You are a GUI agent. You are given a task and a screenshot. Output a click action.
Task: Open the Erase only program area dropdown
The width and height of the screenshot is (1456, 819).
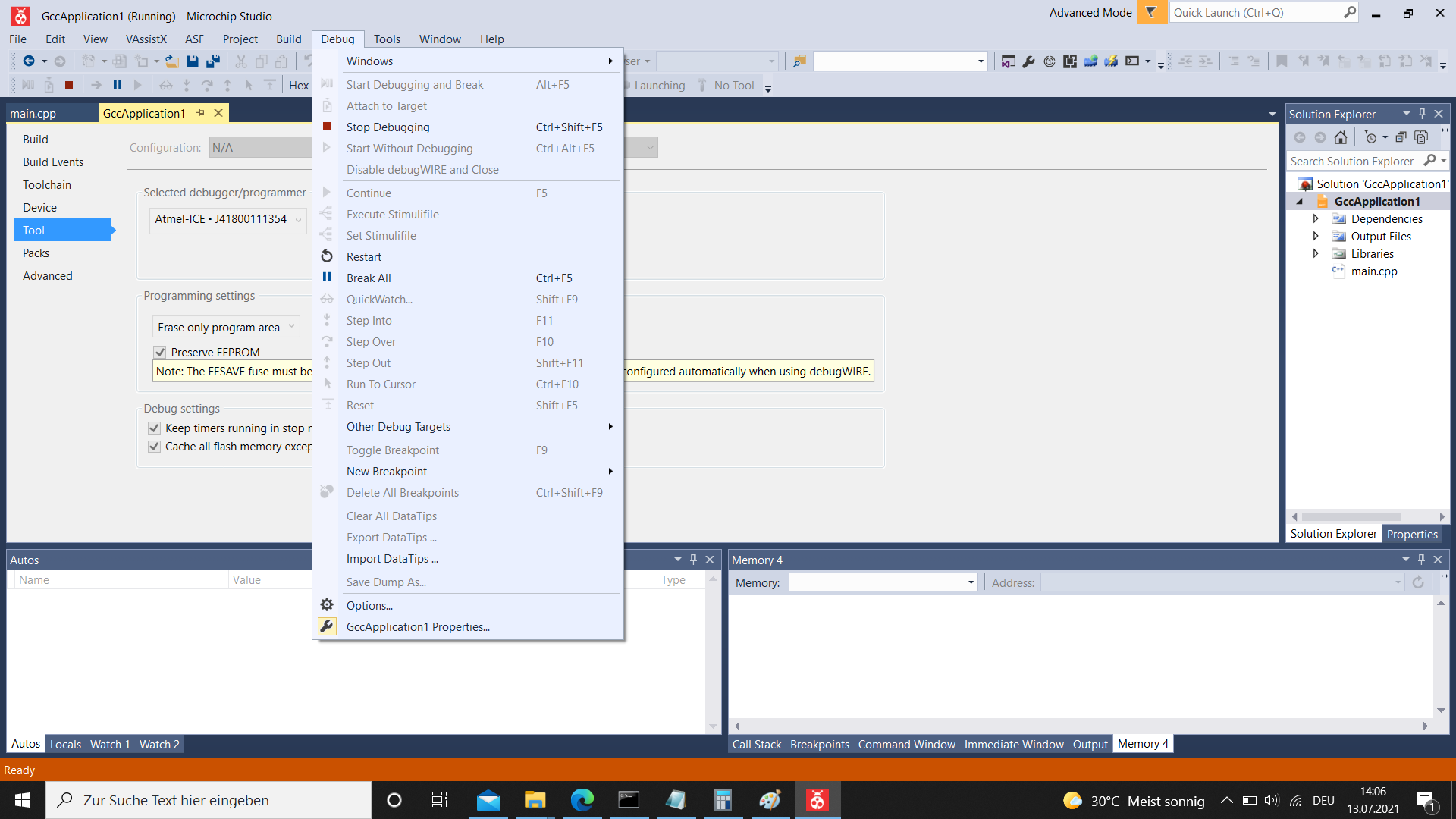[226, 328]
